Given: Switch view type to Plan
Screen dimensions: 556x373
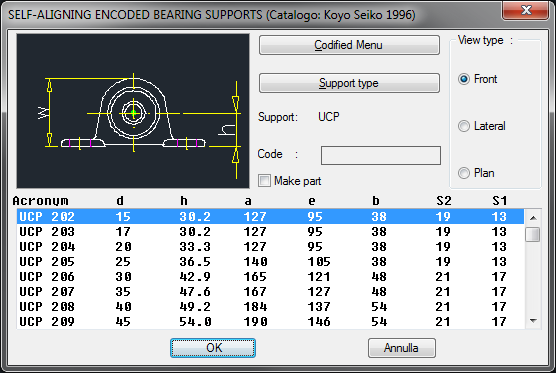Looking at the screenshot, I should pos(464,173).
